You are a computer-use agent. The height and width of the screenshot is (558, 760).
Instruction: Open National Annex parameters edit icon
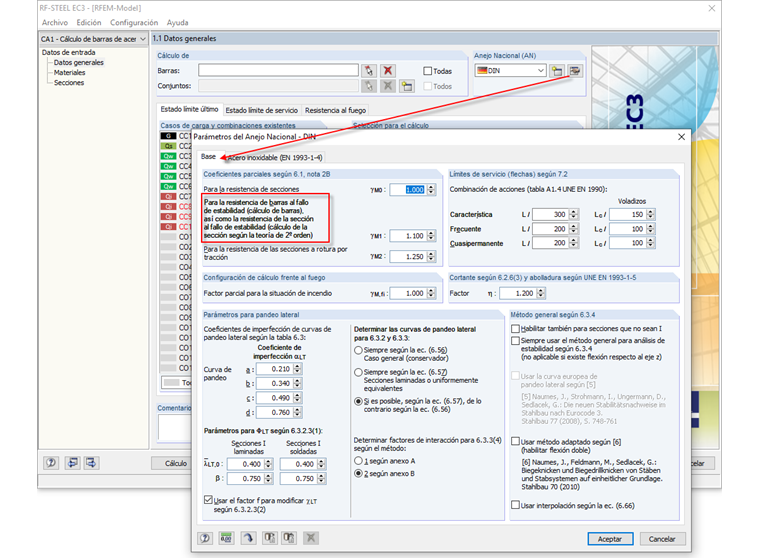(x=575, y=71)
